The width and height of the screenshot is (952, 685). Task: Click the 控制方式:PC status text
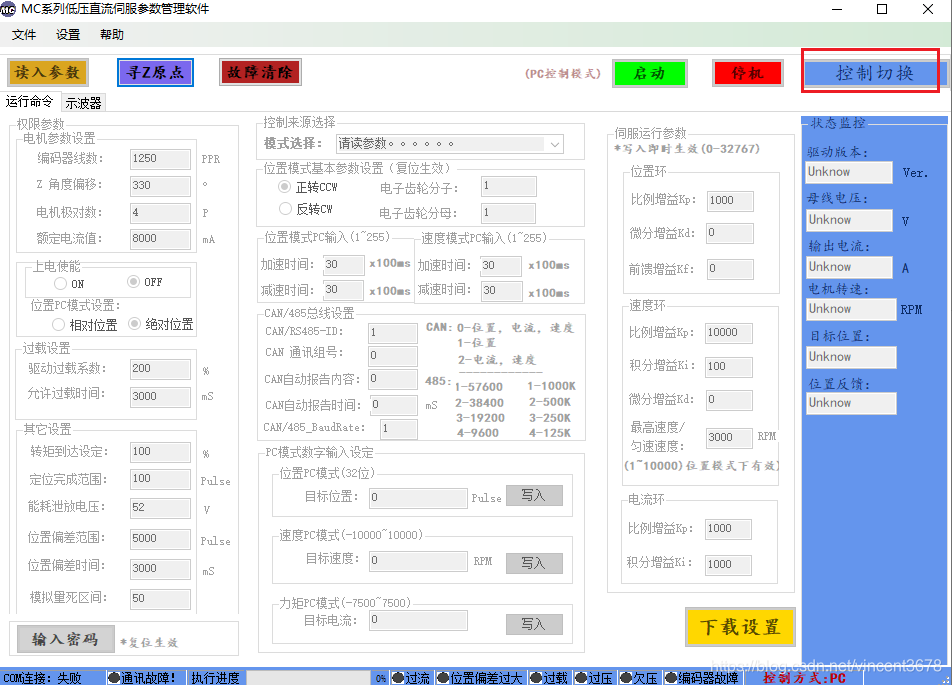point(804,678)
